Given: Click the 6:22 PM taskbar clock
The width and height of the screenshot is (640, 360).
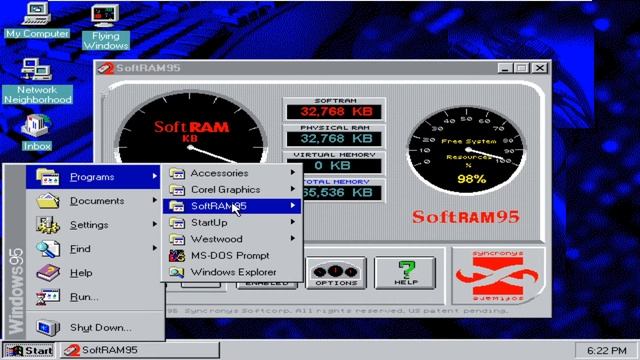Looking at the screenshot, I should coord(606,351).
